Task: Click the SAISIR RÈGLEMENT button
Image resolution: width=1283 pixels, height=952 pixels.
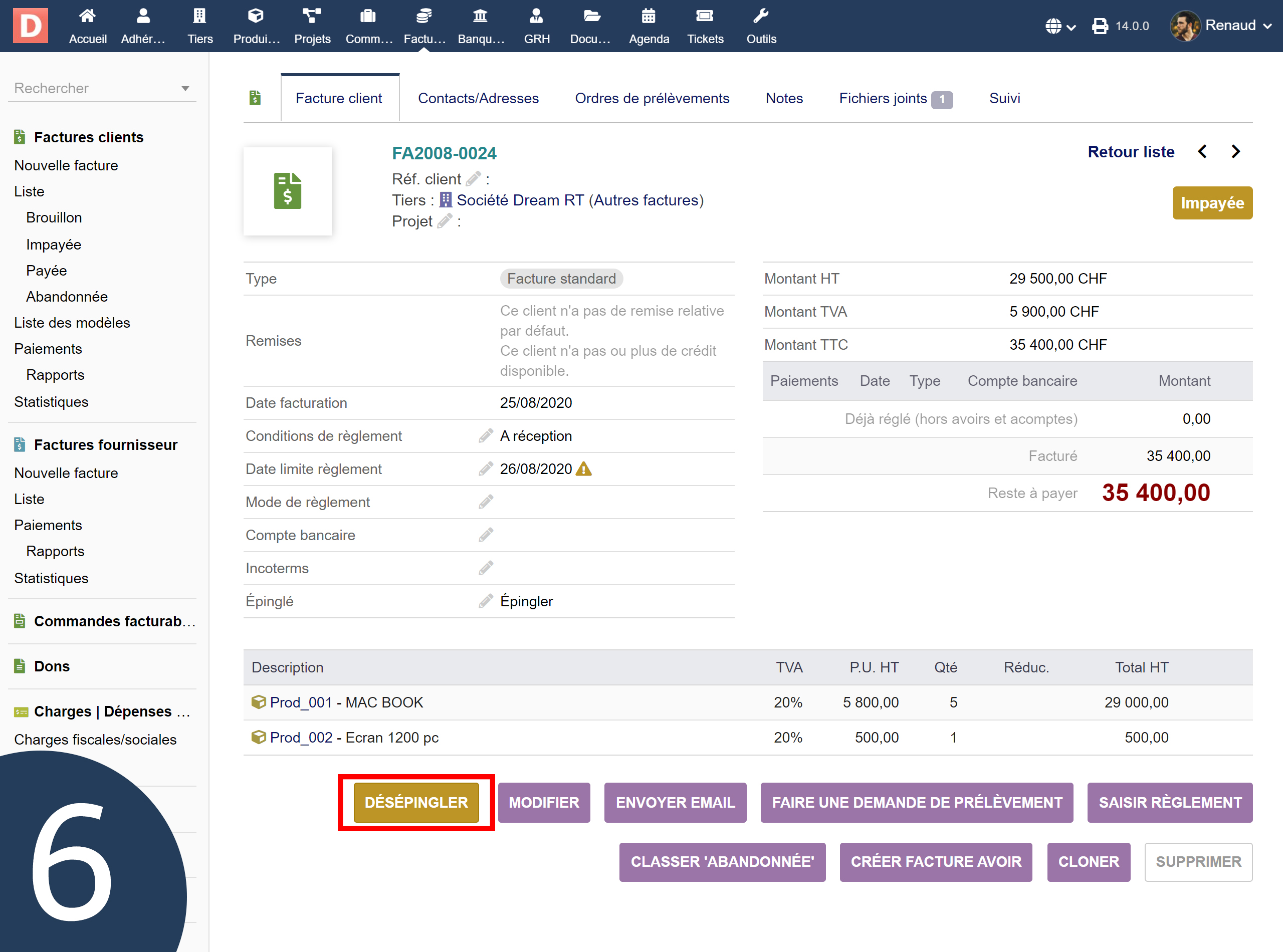Action: 1169,802
